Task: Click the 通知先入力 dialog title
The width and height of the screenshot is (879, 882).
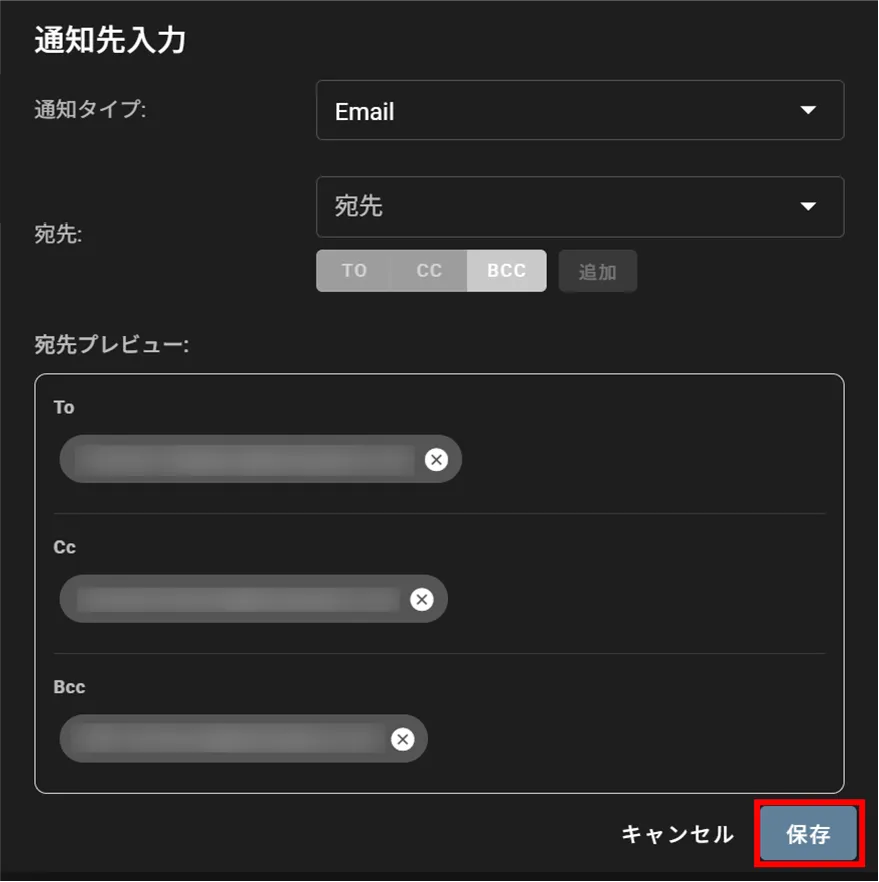Action: click(x=110, y=41)
